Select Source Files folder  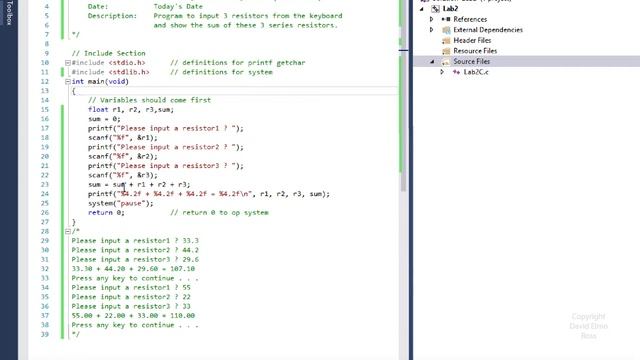click(x=471, y=62)
